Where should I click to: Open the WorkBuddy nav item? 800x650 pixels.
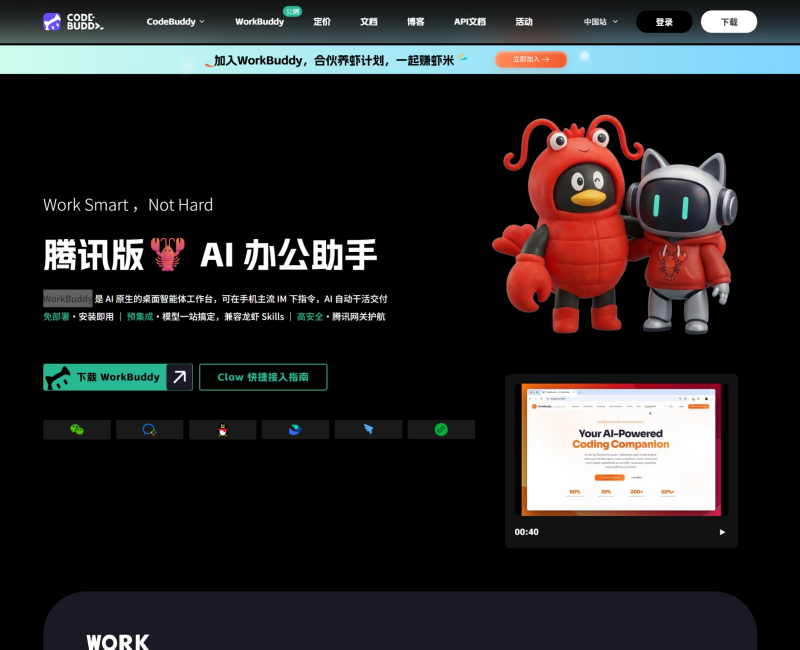260,21
